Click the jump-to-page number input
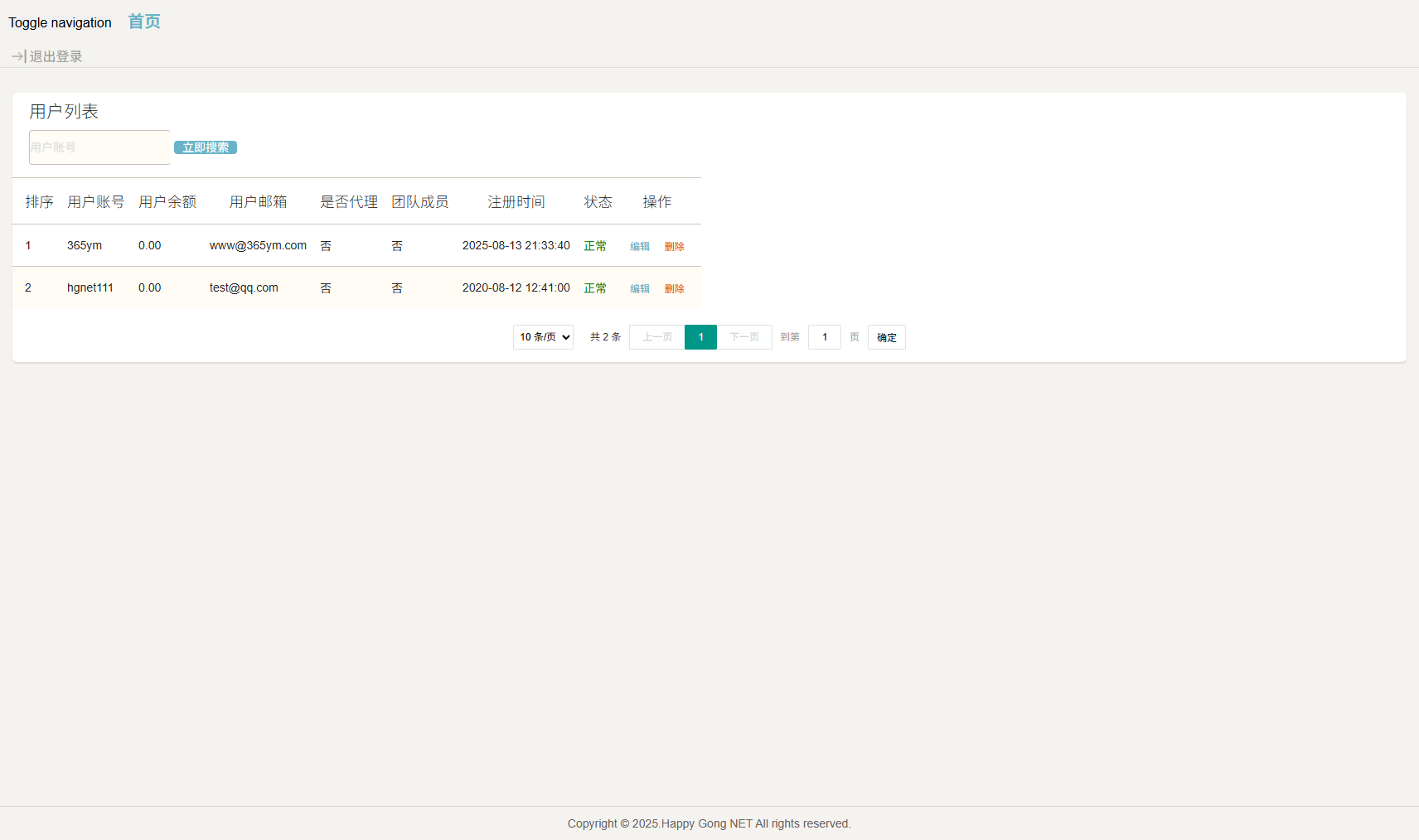The width and height of the screenshot is (1419, 840). click(824, 337)
